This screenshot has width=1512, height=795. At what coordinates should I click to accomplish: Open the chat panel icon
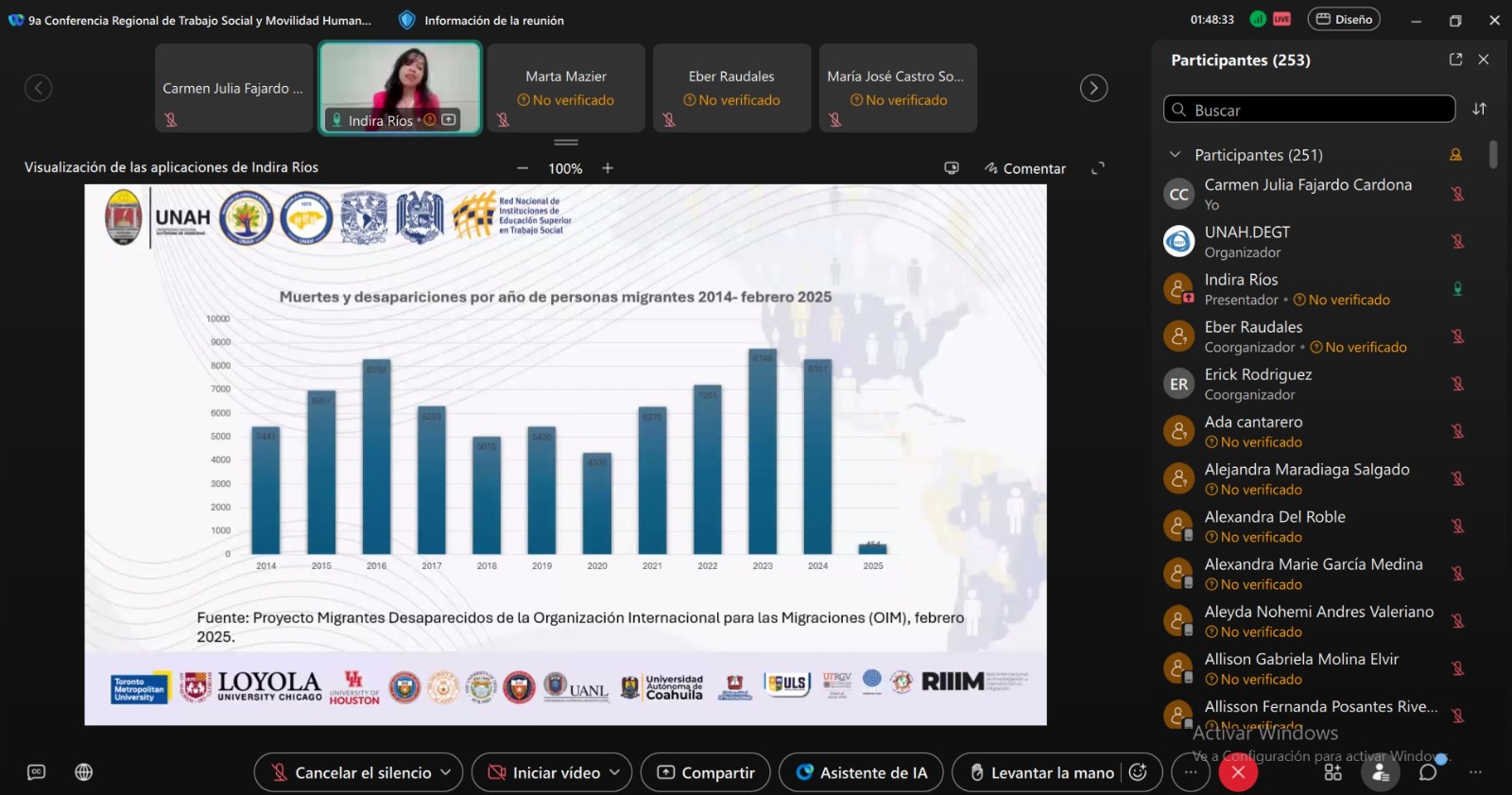tap(1428, 772)
